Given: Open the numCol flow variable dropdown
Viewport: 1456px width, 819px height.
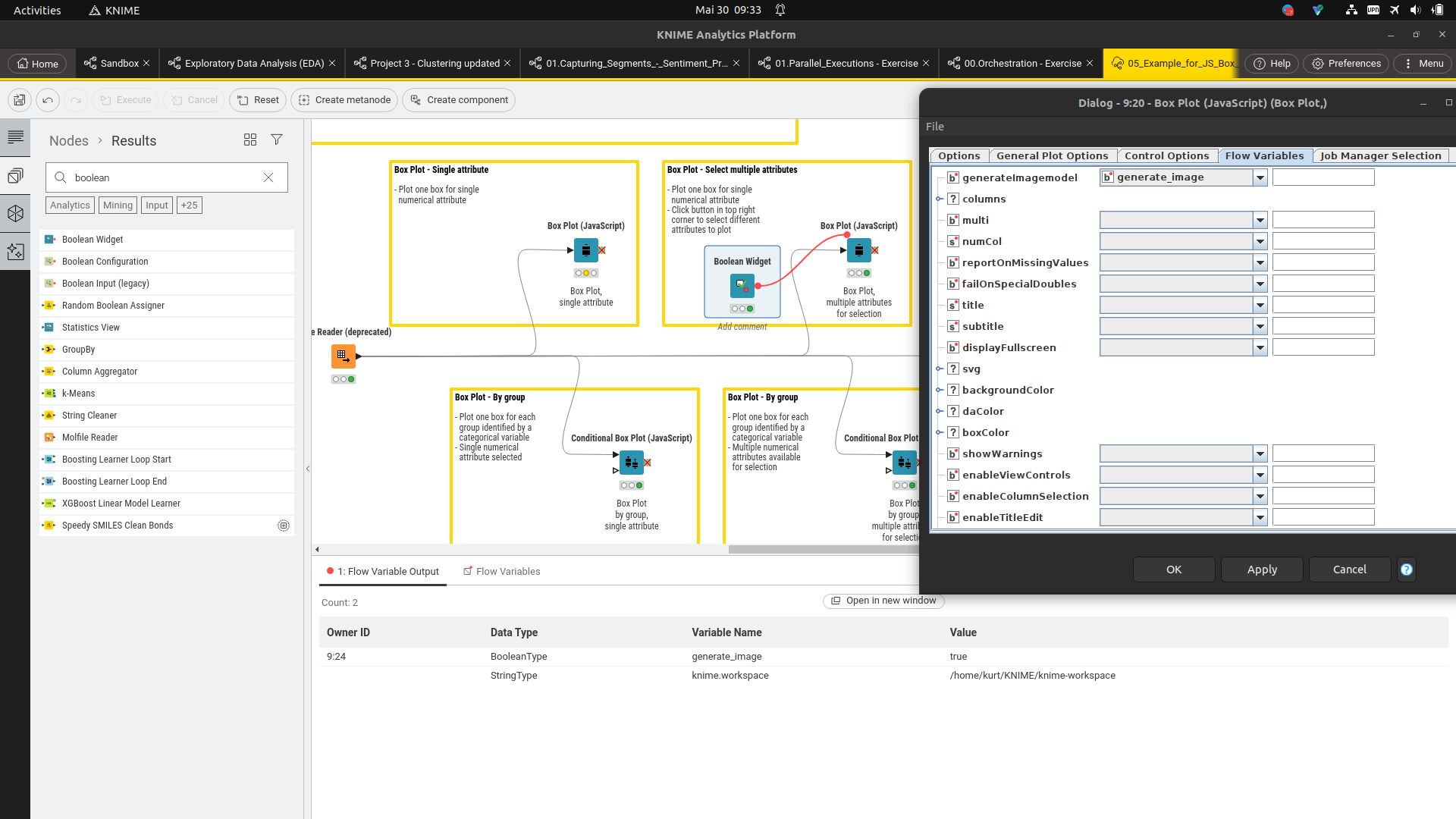Looking at the screenshot, I should (1260, 241).
